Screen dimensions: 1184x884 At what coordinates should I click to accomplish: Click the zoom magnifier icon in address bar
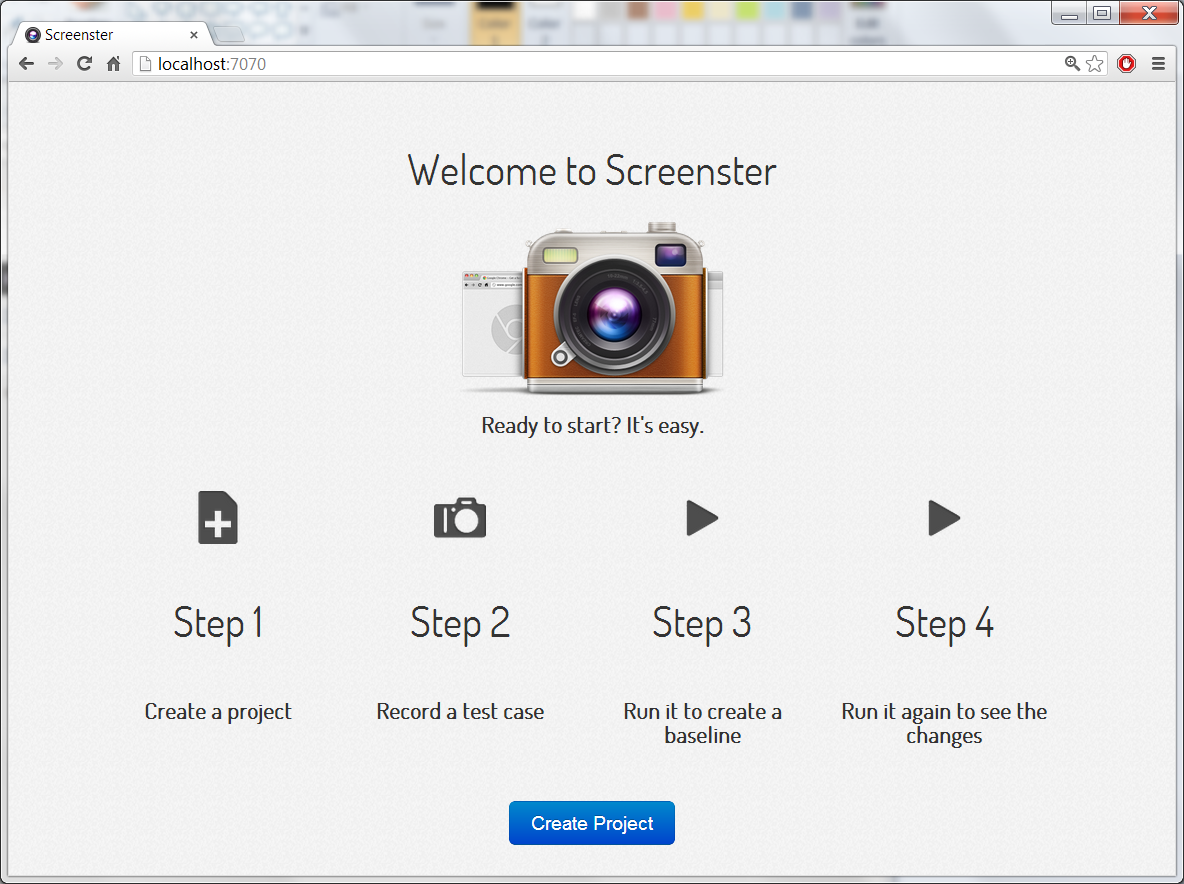1072,64
